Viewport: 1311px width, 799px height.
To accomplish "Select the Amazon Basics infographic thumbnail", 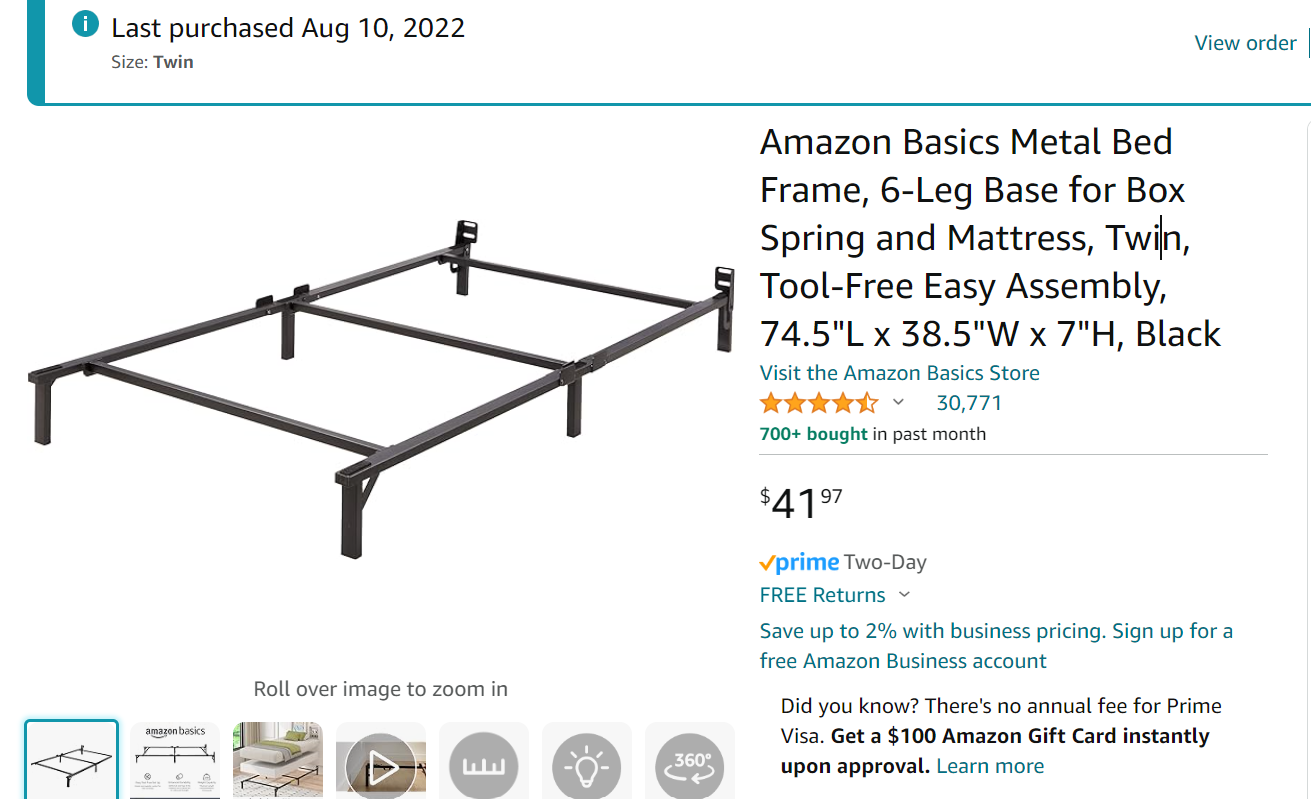I will click(175, 762).
